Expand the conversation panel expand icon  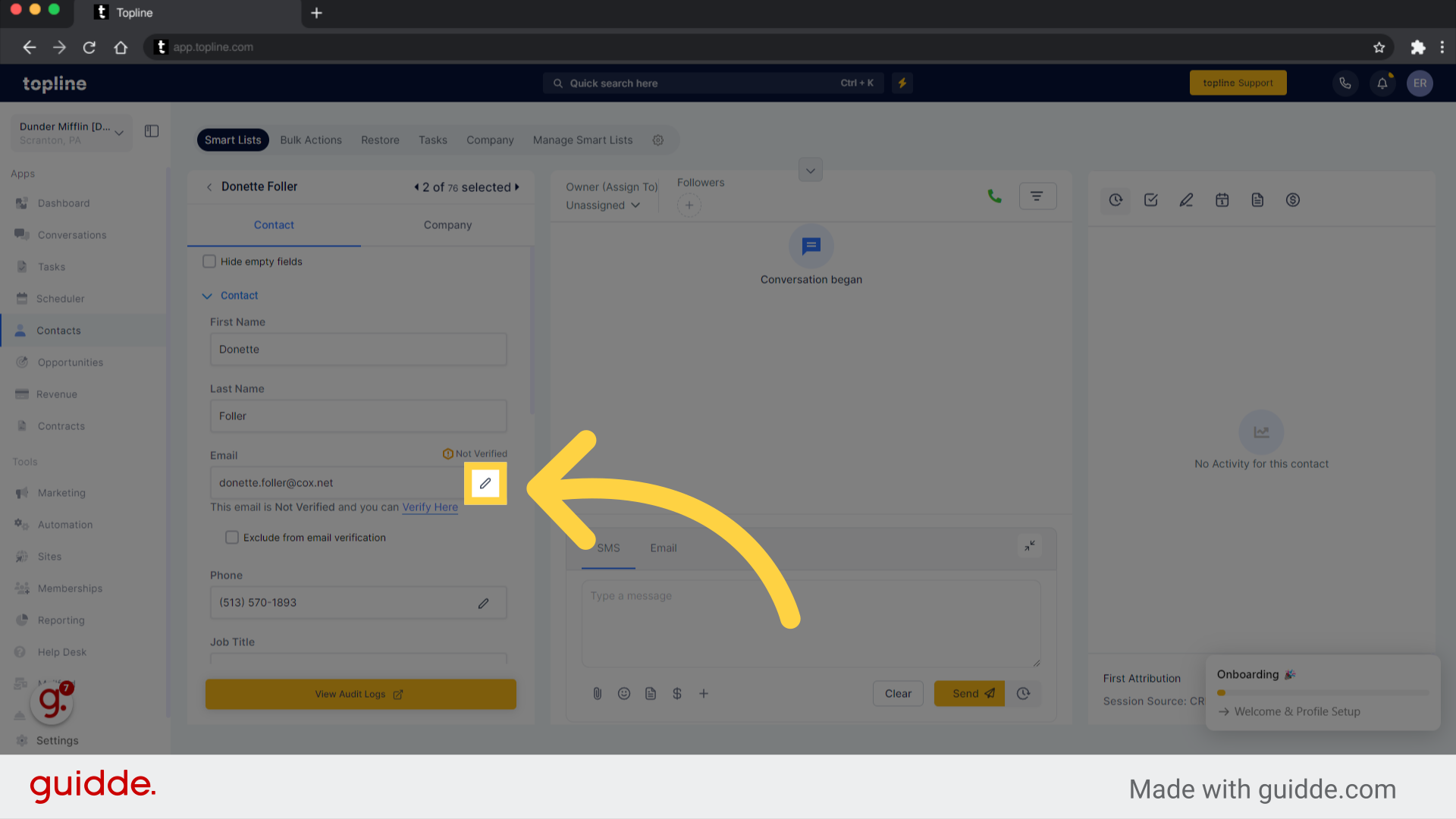point(1030,545)
